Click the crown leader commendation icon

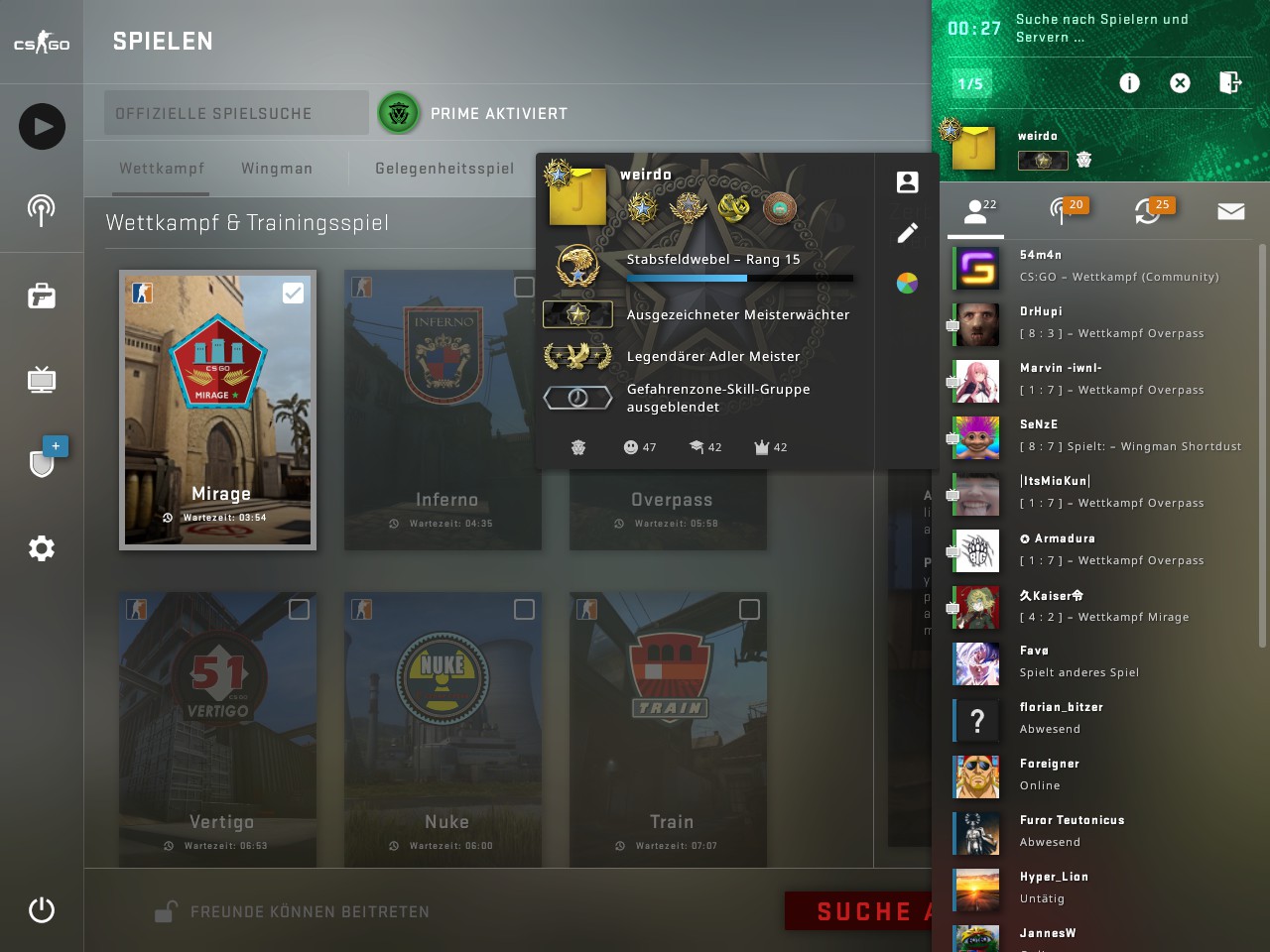pos(762,447)
